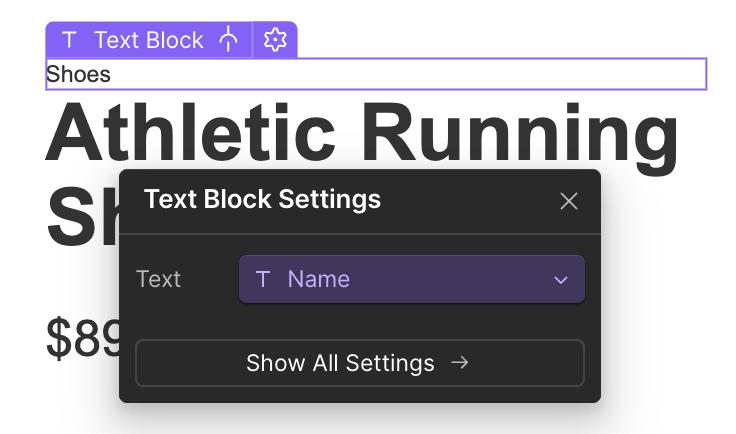Click the T icon on Text Block label
Image resolution: width=736 pixels, height=434 pixels.
tap(68, 40)
